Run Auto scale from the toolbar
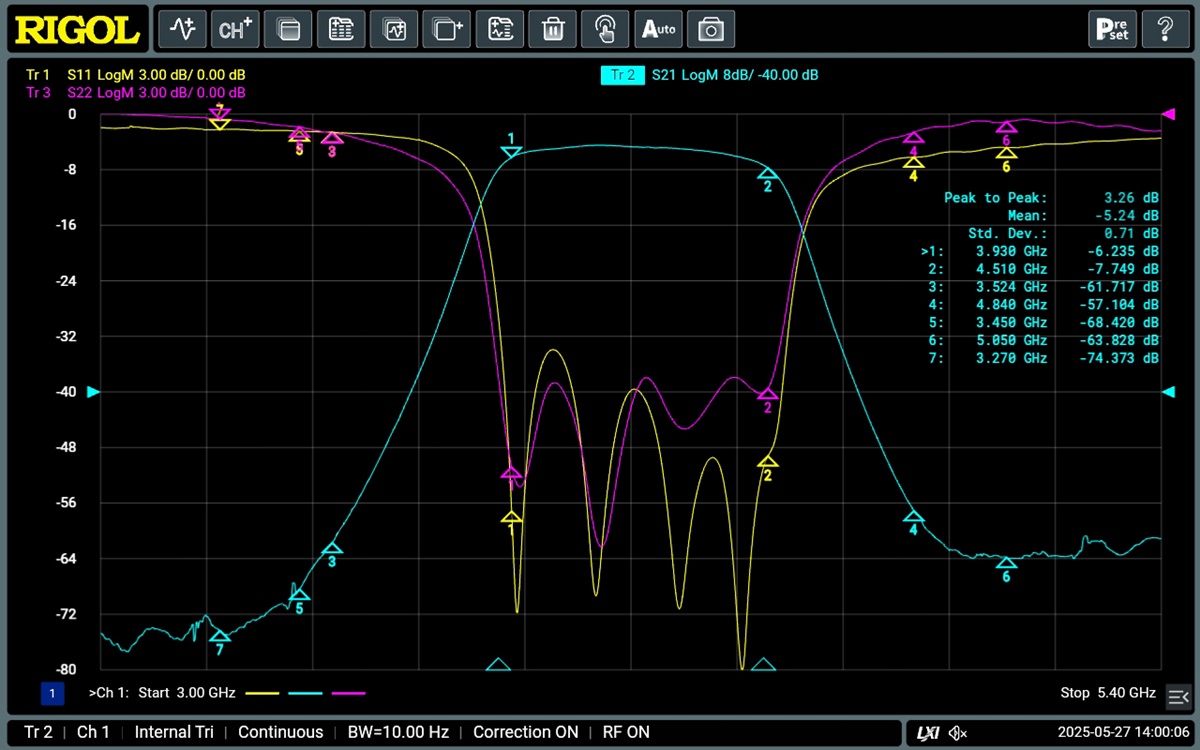Screen dimensions: 1200x750 (x=658, y=29)
